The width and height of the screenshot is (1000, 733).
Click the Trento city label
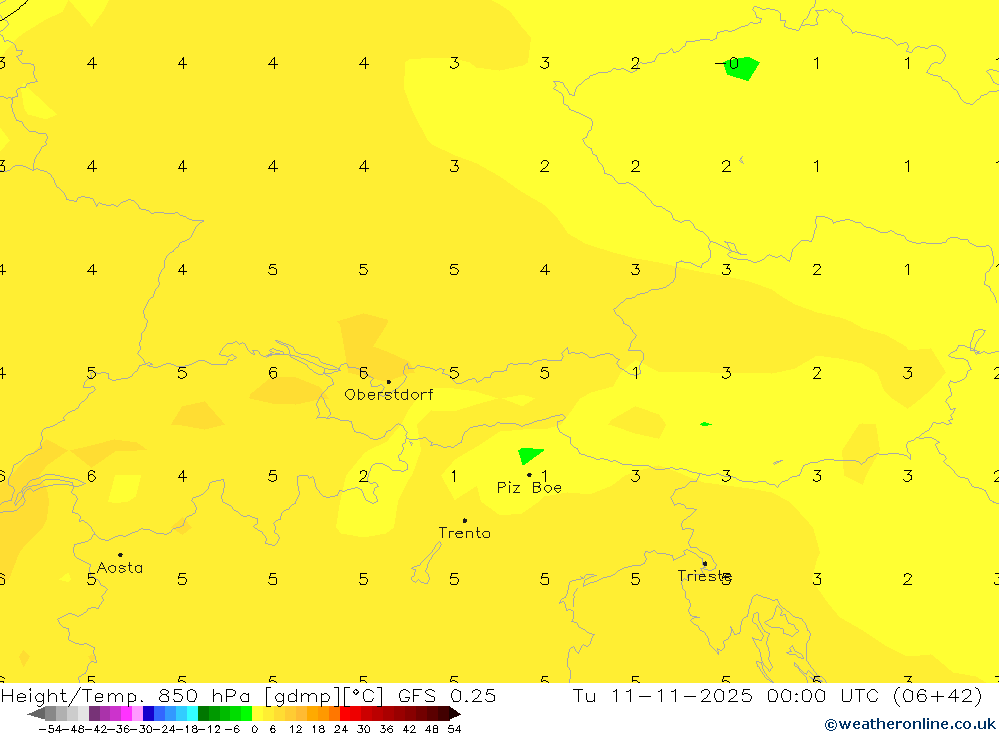point(464,533)
